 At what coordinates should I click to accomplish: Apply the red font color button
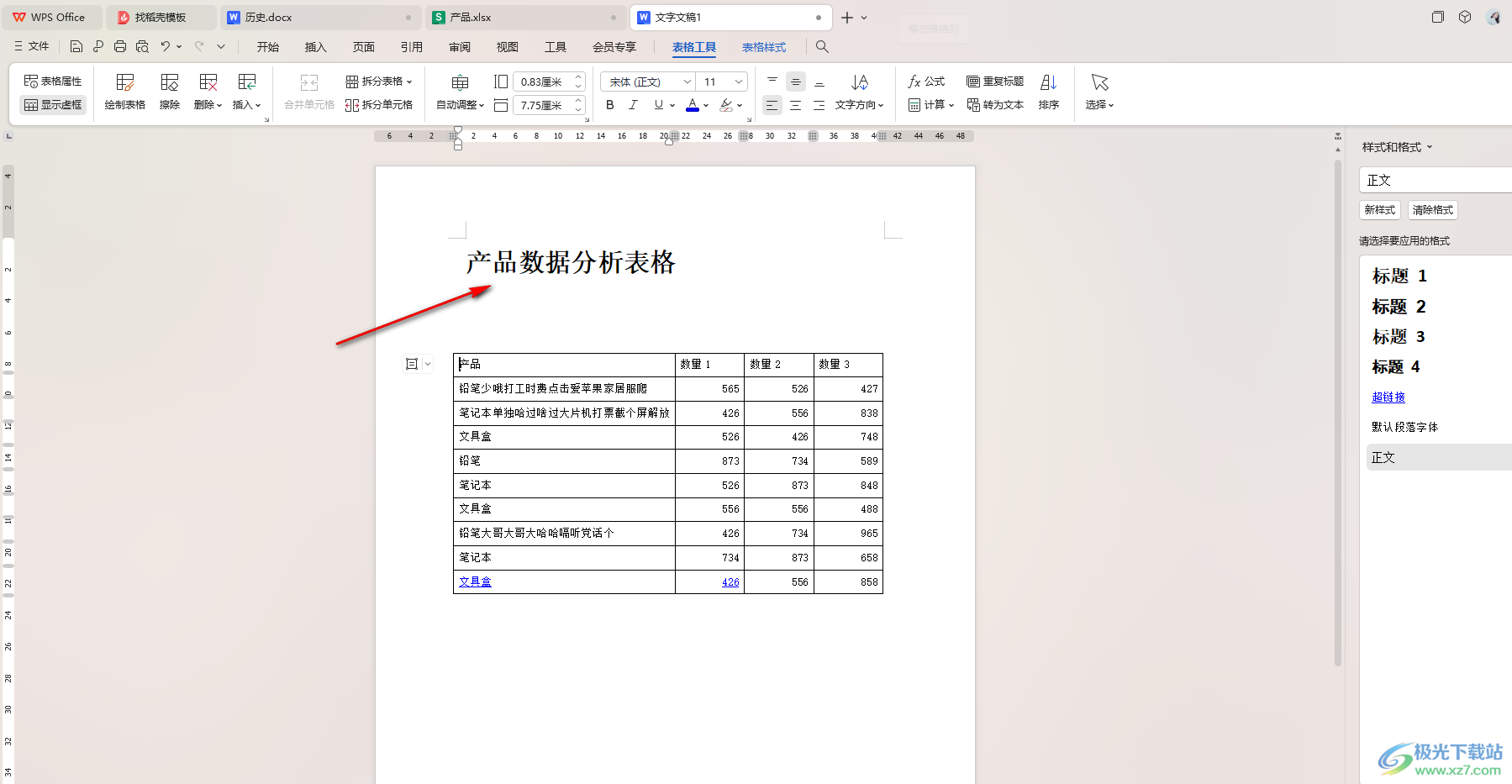(x=693, y=105)
